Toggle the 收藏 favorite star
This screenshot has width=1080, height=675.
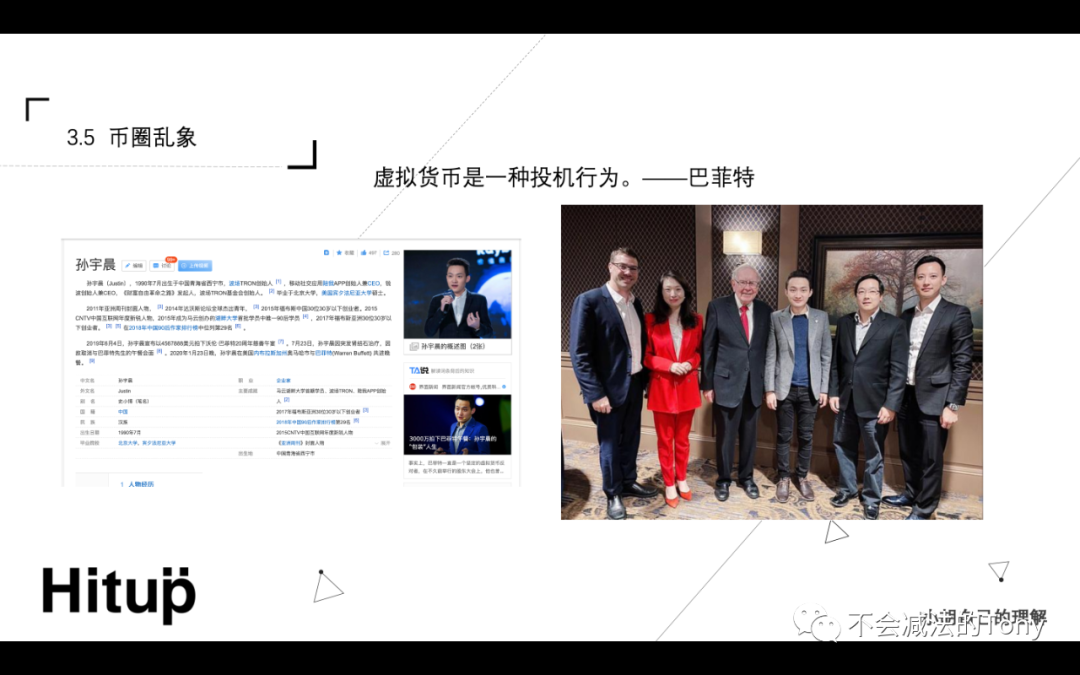point(337,251)
